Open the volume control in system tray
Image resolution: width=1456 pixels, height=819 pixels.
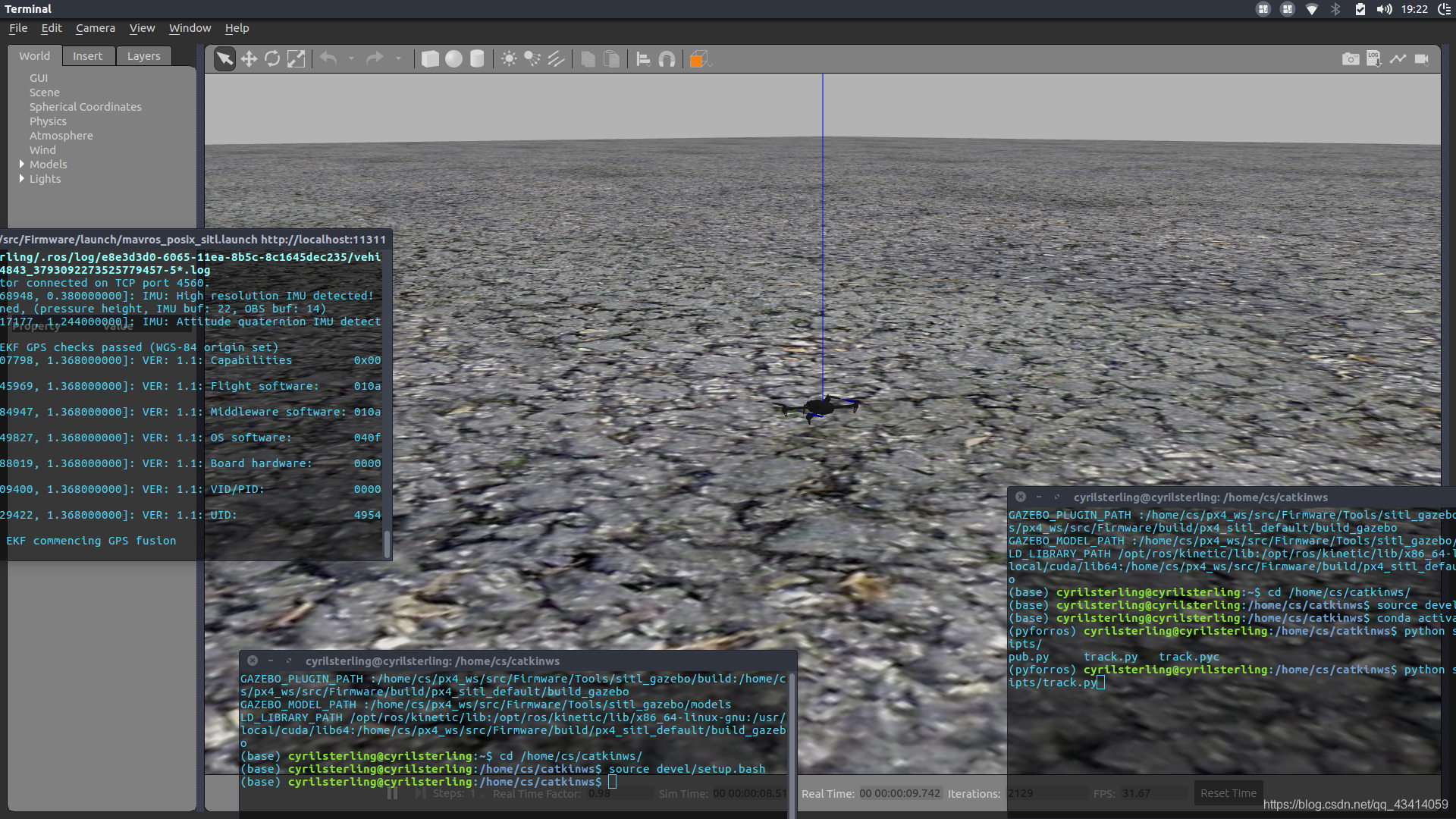1384,9
